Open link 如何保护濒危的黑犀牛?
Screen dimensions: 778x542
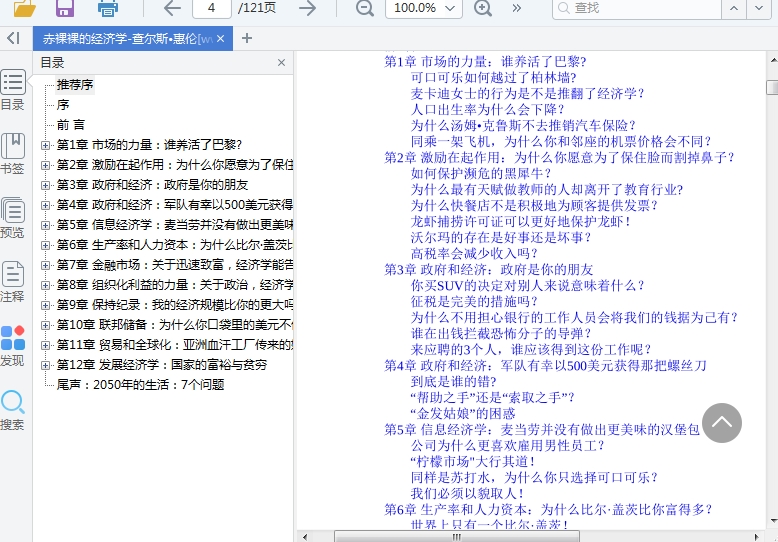click(481, 173)
